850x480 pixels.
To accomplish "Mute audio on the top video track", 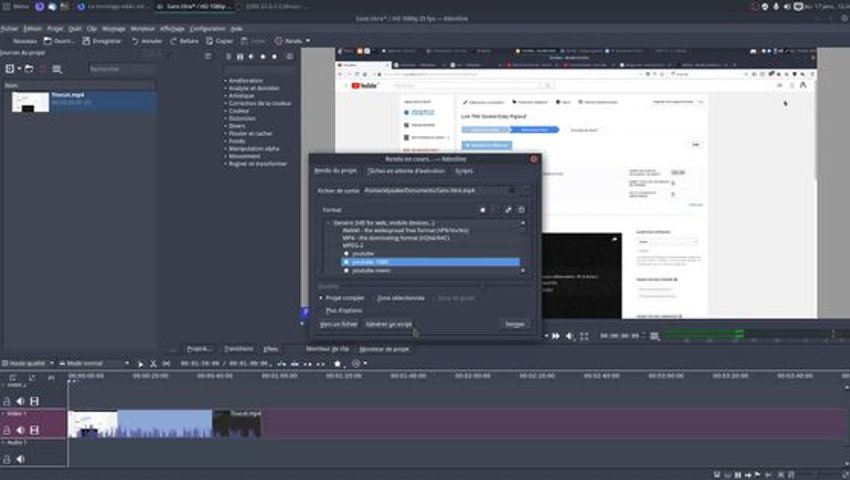I will (20, 401).
